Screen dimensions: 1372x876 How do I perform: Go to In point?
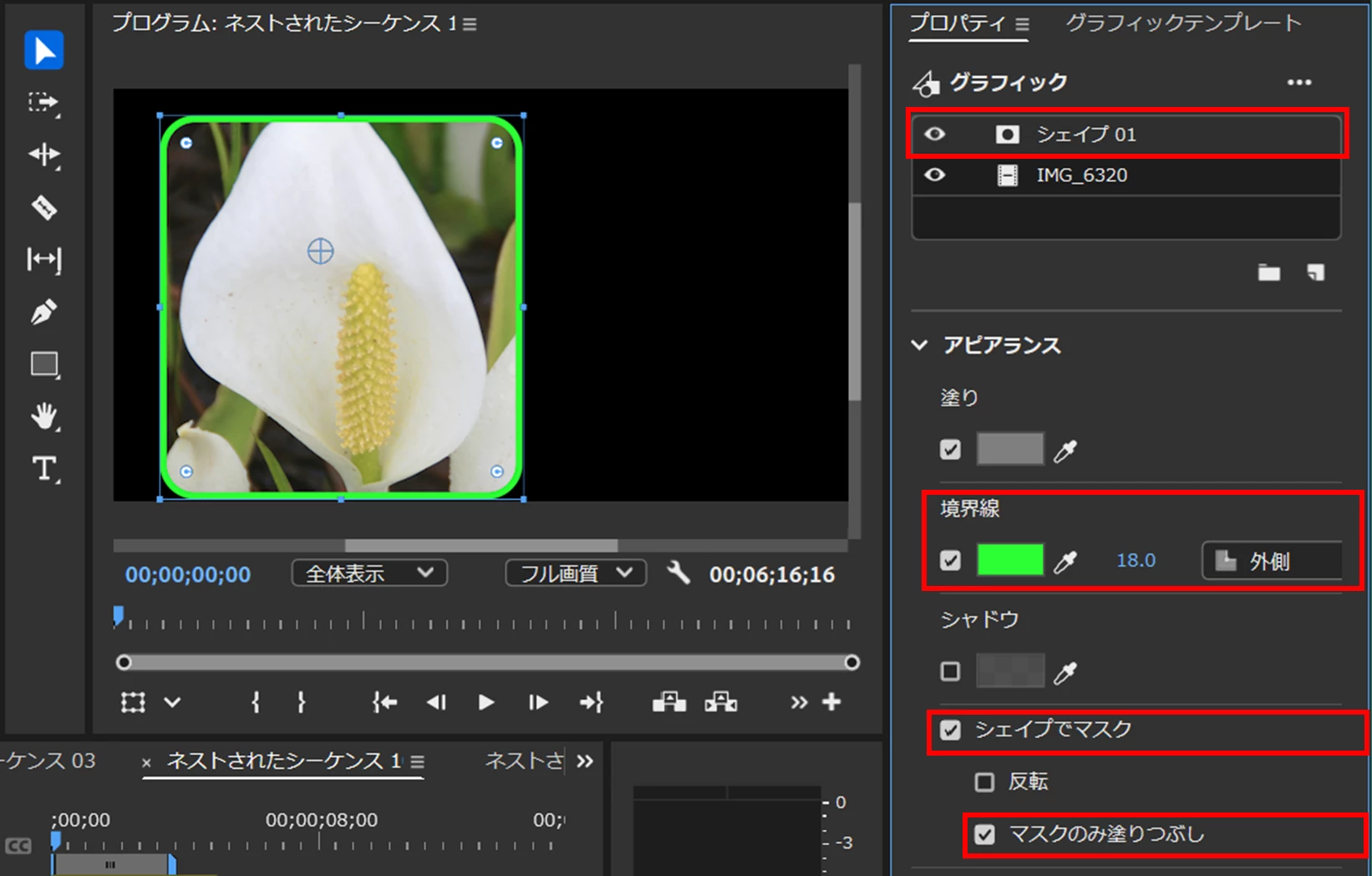pyautogui.click(x=384, y=702)
